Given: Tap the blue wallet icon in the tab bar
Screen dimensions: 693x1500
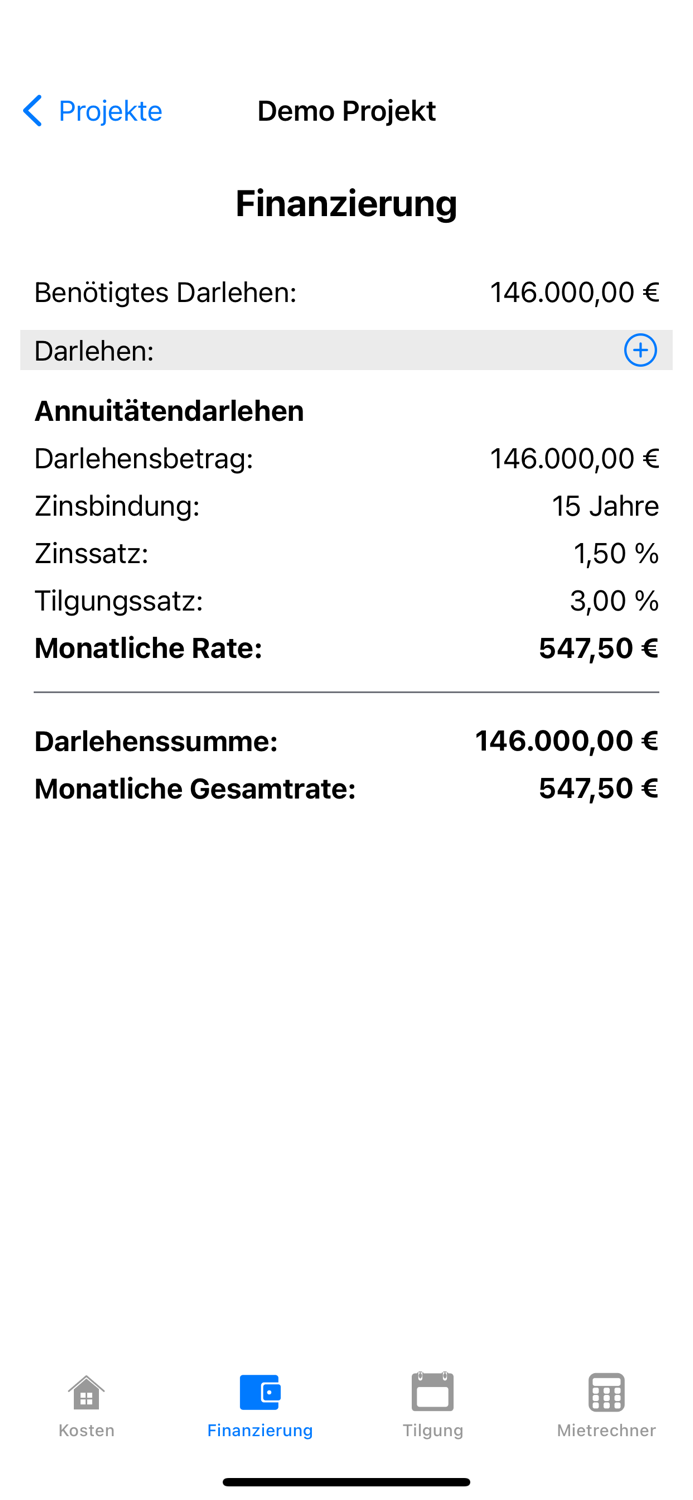Looking at the screenshot, I should click(259, 1392).
